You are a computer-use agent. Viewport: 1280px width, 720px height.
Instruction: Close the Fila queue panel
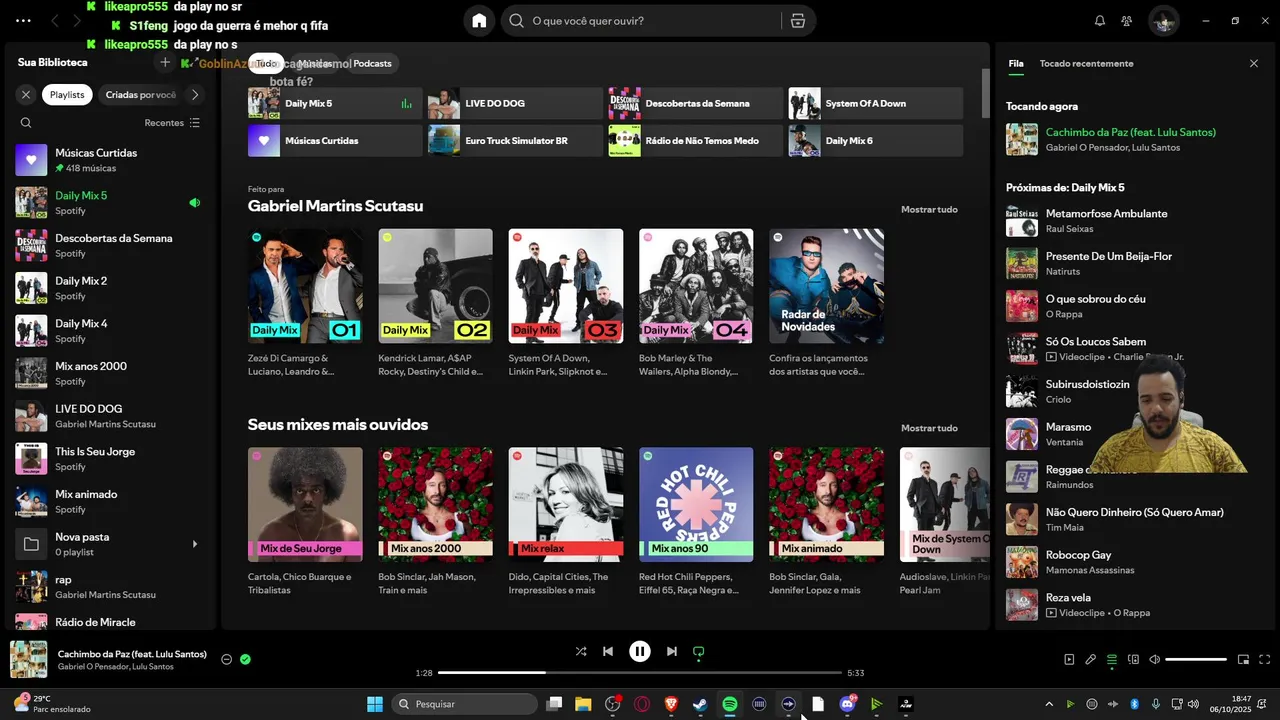(1254, 63)
